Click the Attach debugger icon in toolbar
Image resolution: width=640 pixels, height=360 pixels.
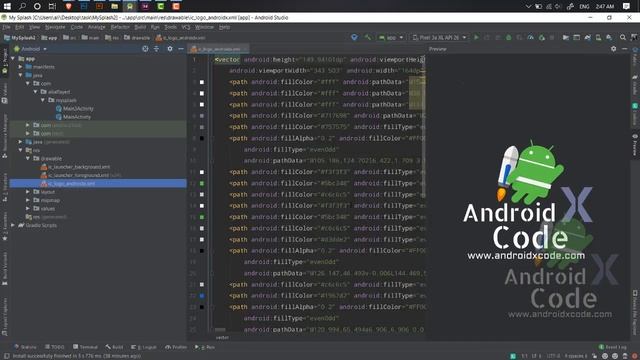[x=542, y=38]
